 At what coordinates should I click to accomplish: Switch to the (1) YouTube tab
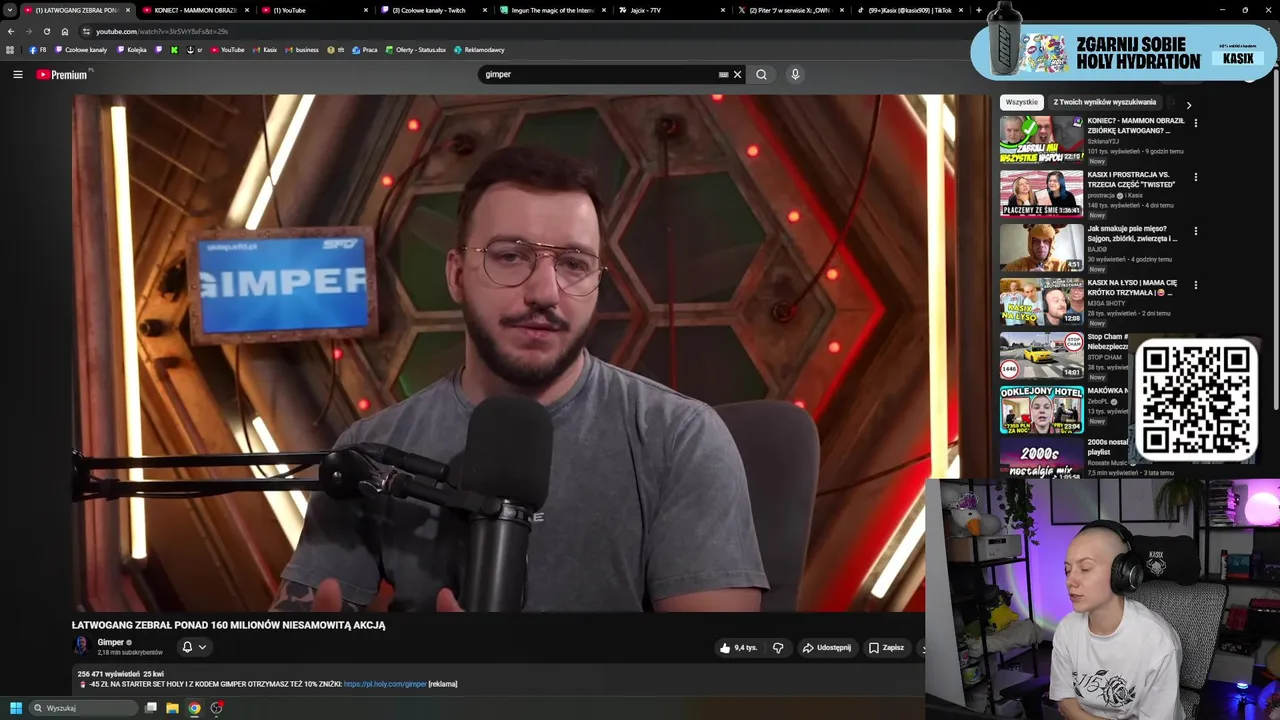pyautogui.click(x=315, y=10)
